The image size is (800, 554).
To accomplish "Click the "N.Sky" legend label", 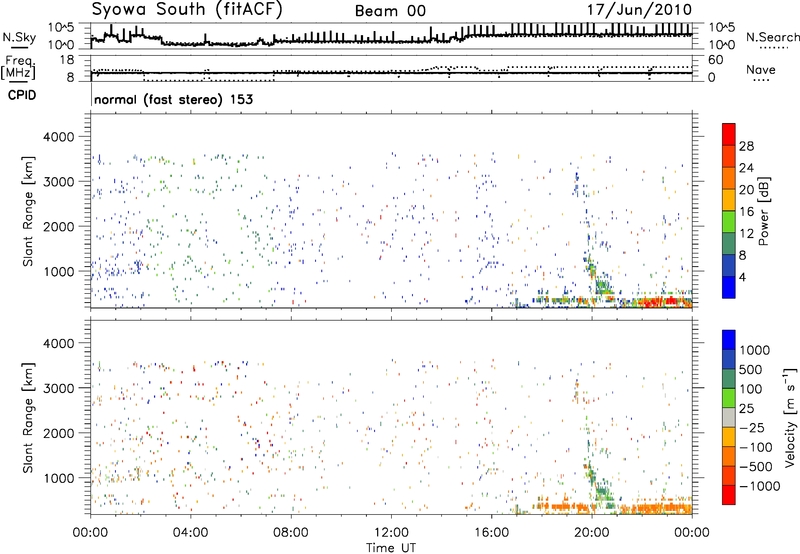I will point(19,37).
